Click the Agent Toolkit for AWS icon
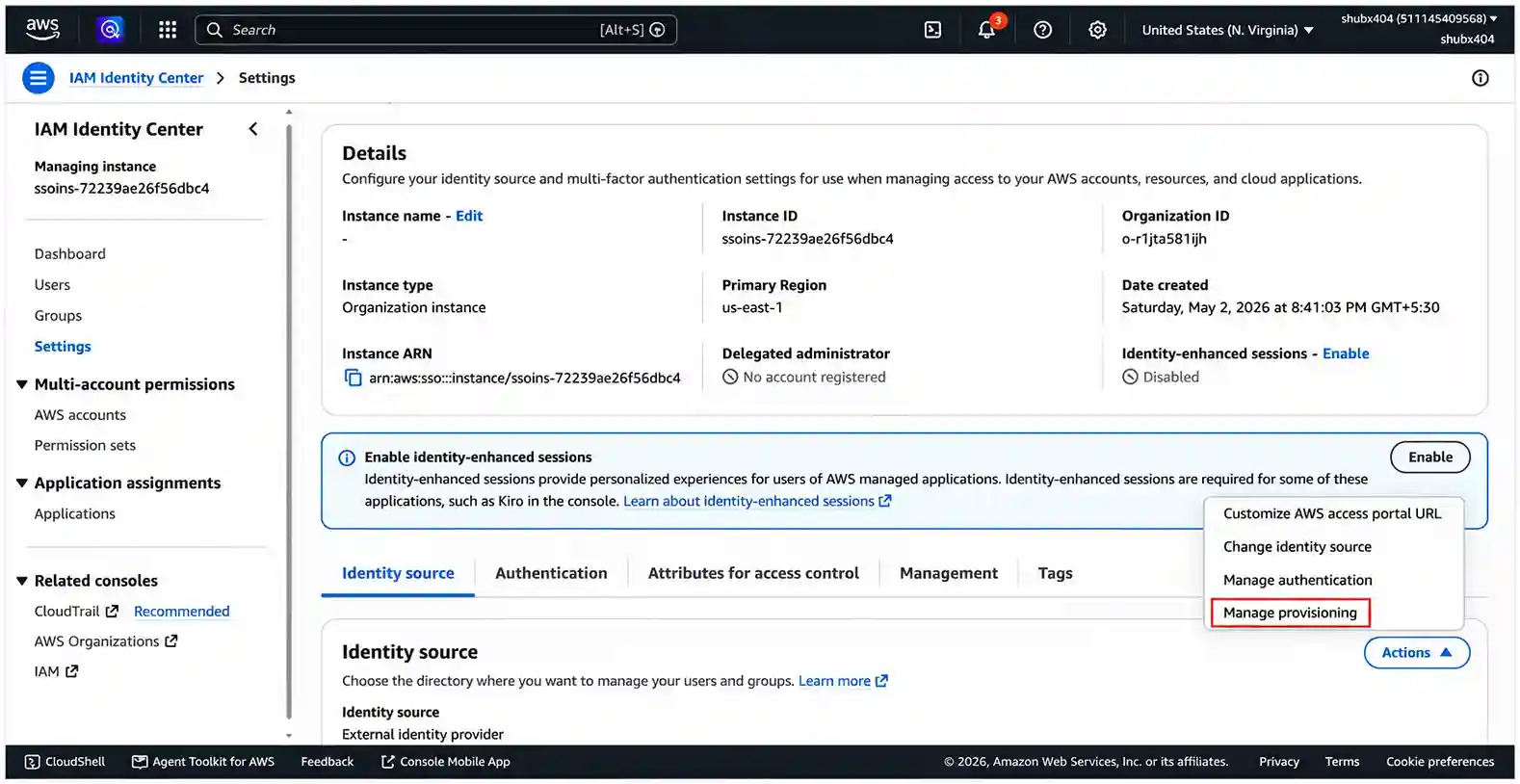 point(140,762)
